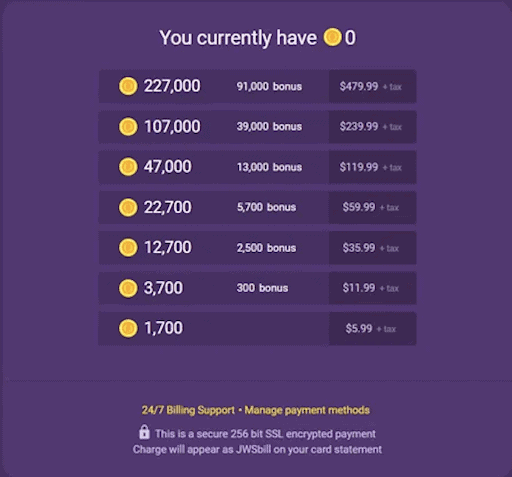Click the coin icon beside 107,000
The height and width of the screenshot is (477, 512).
point(128,127)
